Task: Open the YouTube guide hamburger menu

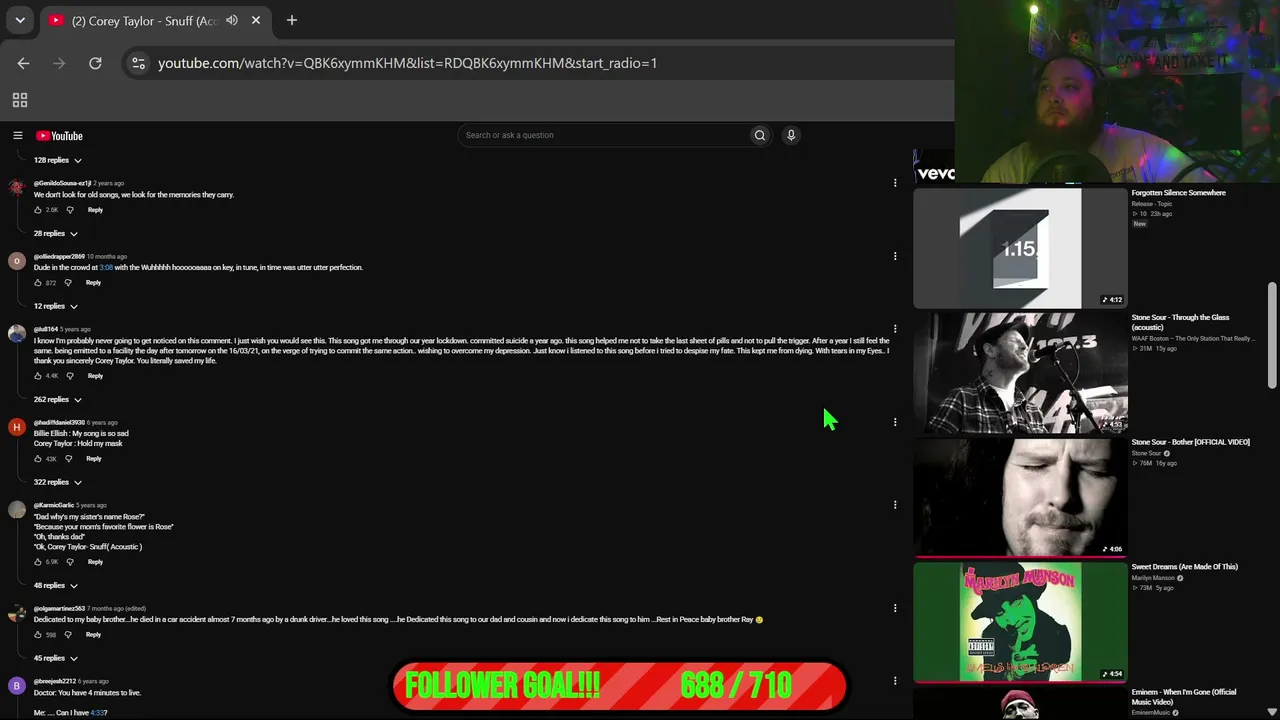Action: pyautogui.click(x=18, y=136)
